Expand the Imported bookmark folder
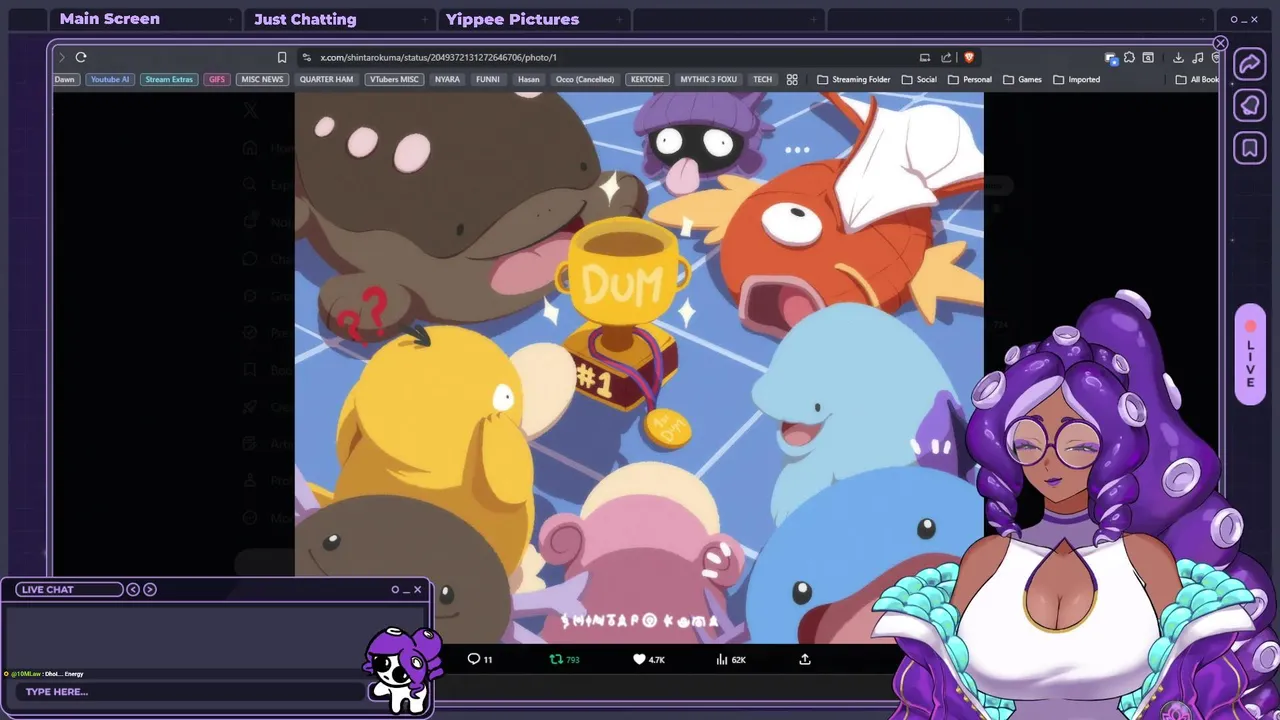 pos(1076,79)
